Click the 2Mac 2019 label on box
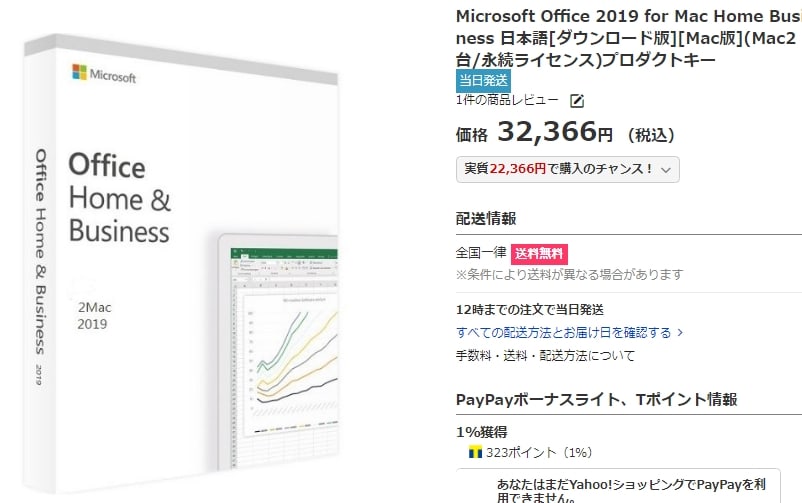The image size is (802, 503). click(93, 317)
